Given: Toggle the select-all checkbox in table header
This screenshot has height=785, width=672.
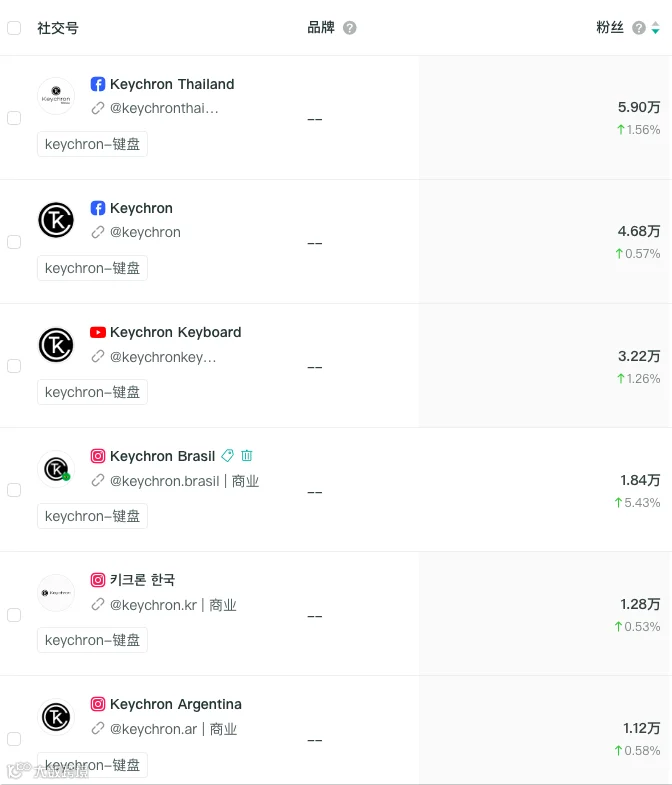Looking at the screenshot, I should coord(14,28).
